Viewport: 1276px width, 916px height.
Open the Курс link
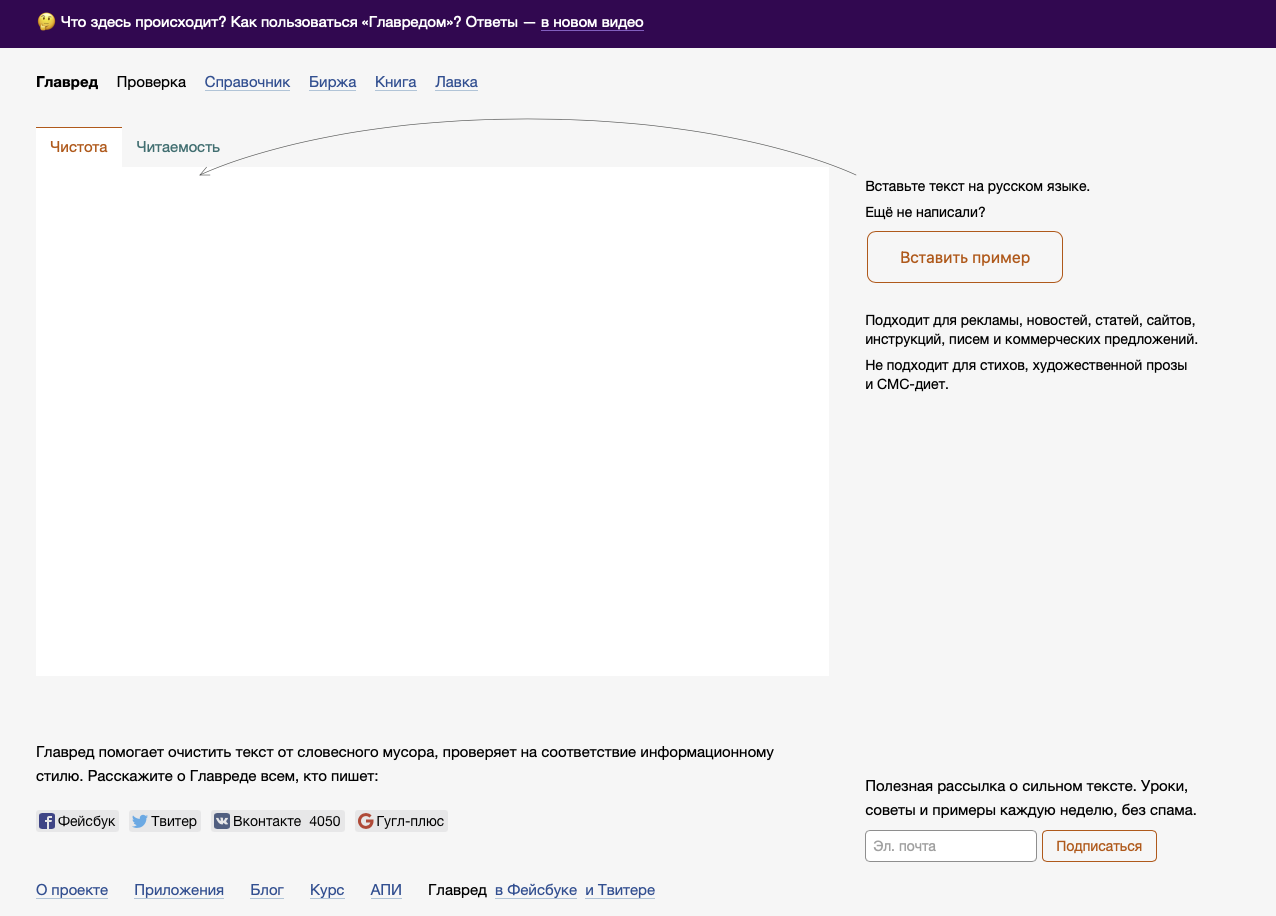(327, 890)
